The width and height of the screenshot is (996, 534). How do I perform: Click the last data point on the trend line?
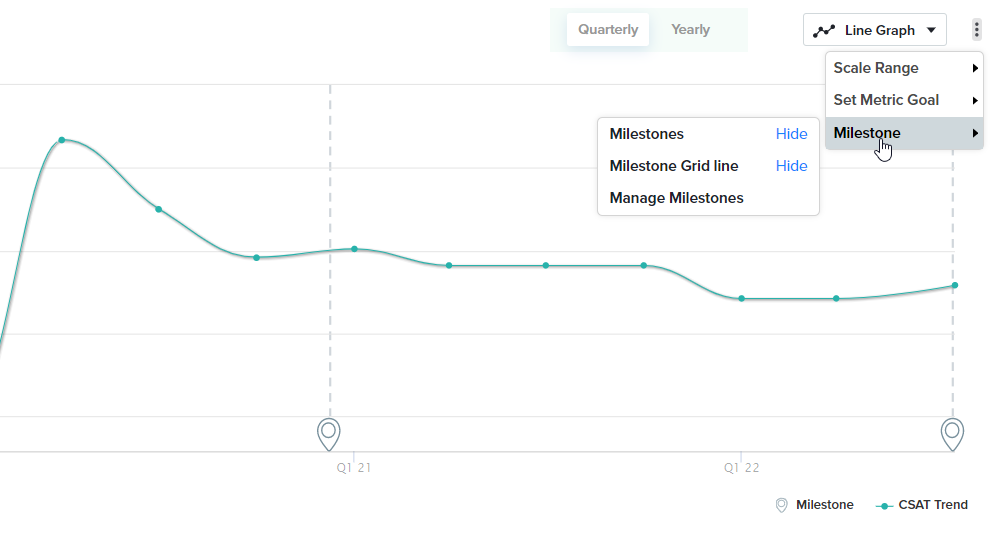point(955,285)
